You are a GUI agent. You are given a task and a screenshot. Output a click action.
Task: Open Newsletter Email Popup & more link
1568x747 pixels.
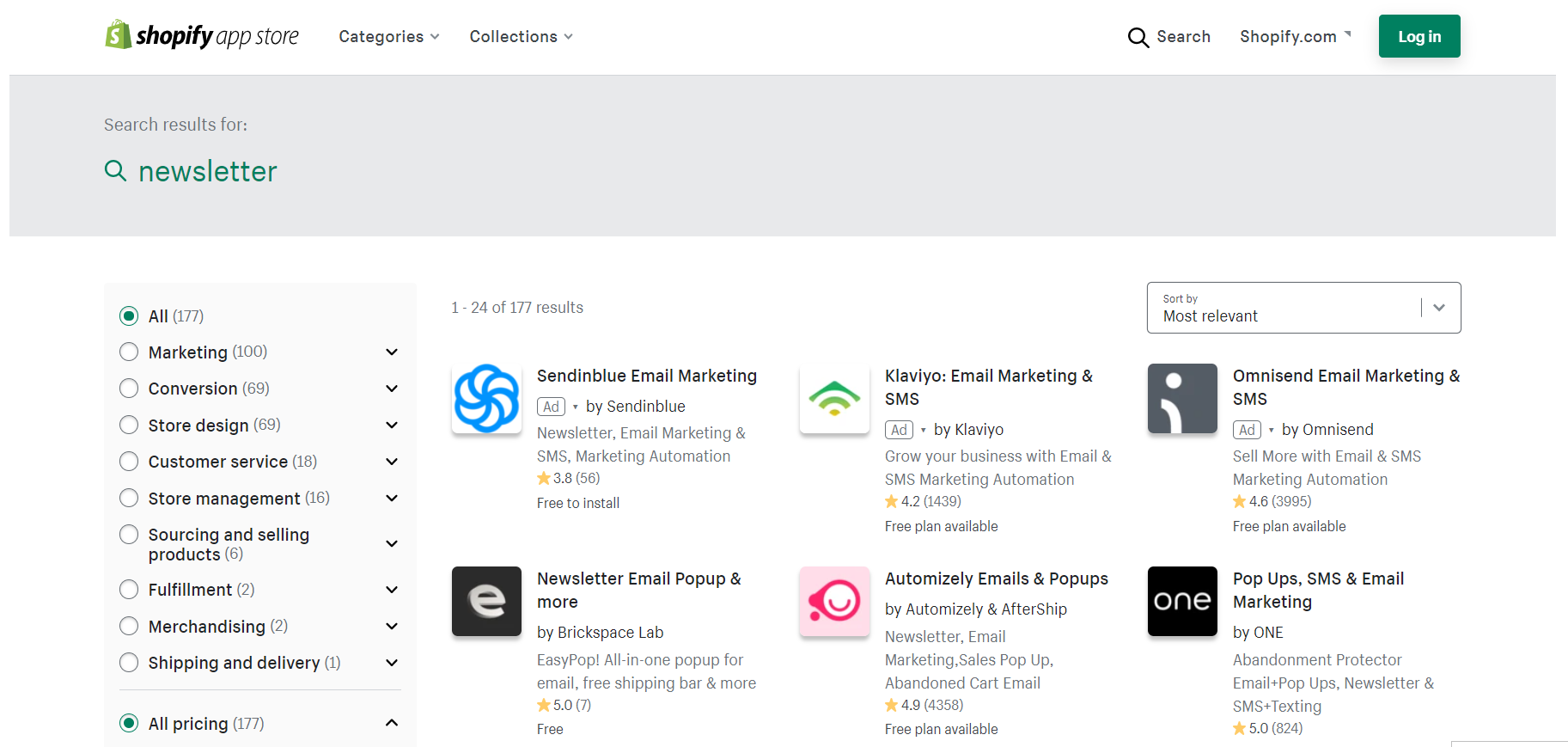click(x=639, y=590)
